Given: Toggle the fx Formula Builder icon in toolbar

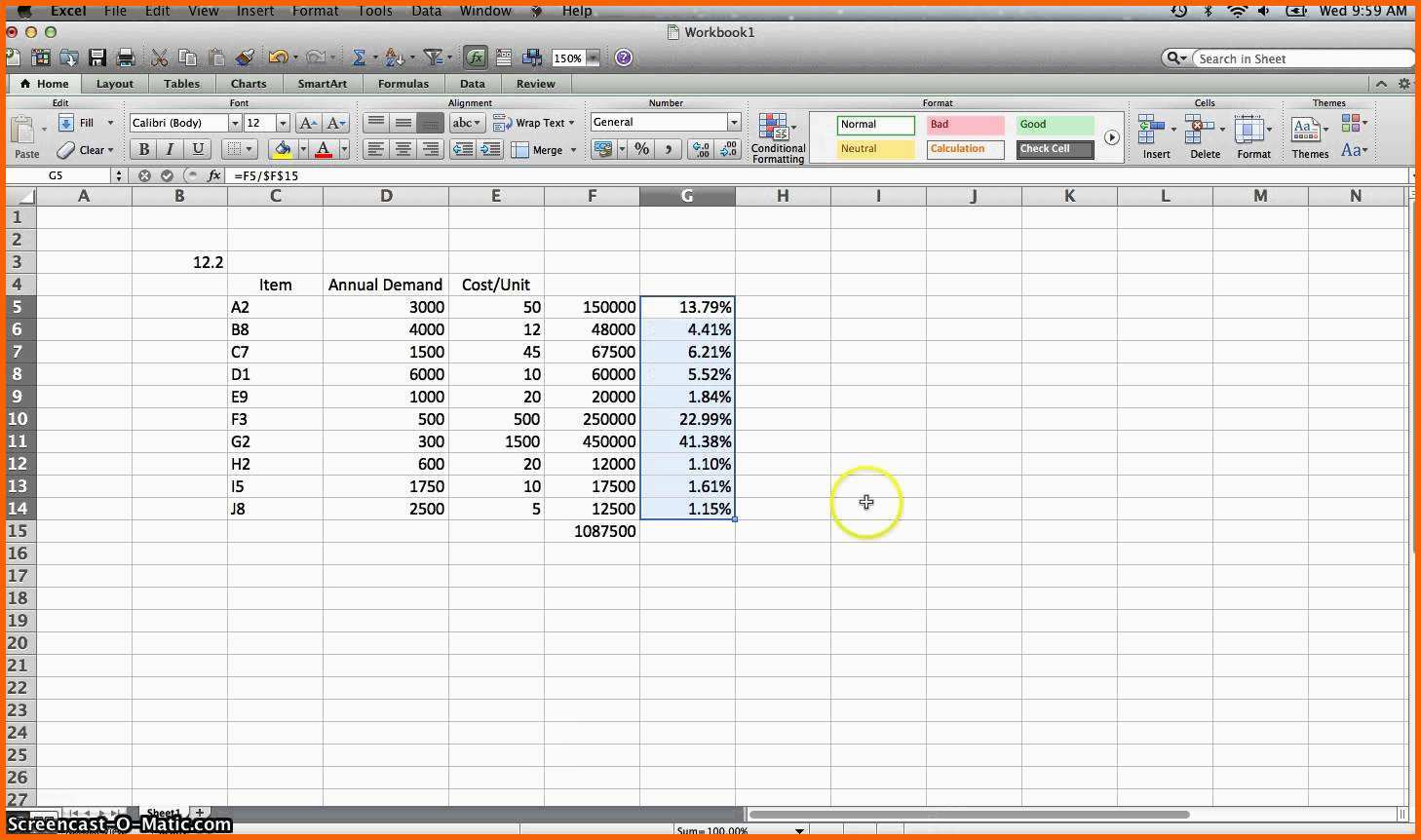Looking at the screenshot, I should point(476,57).
